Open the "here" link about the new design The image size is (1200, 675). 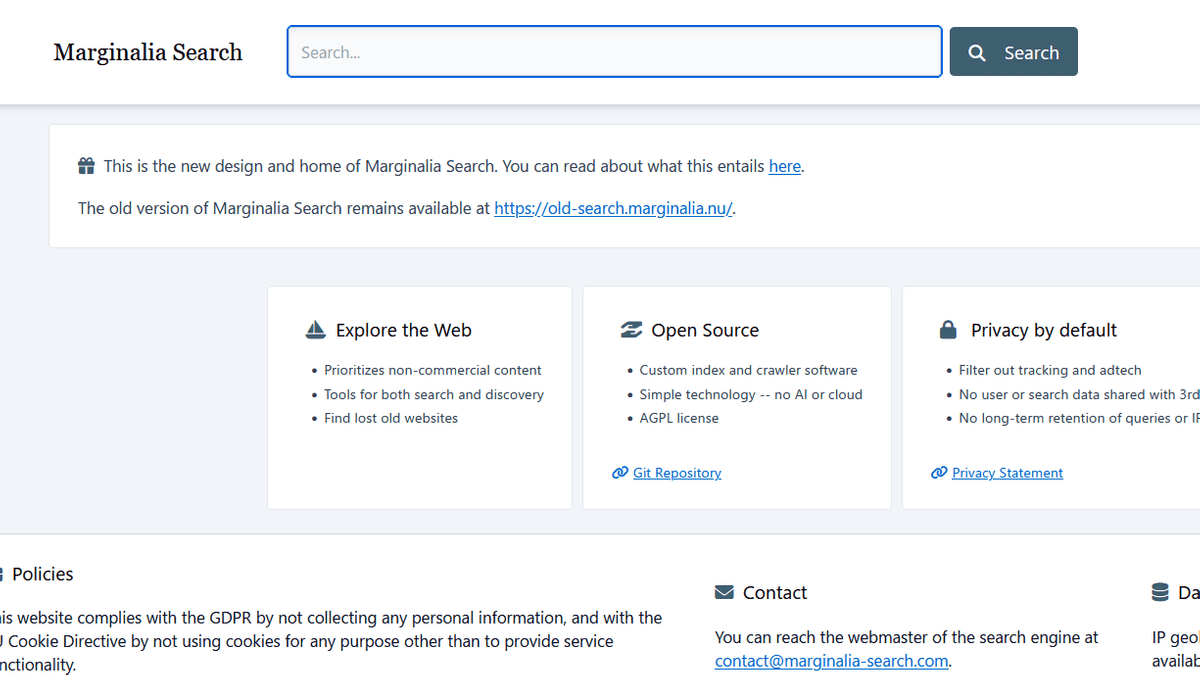tap(784, 166)
